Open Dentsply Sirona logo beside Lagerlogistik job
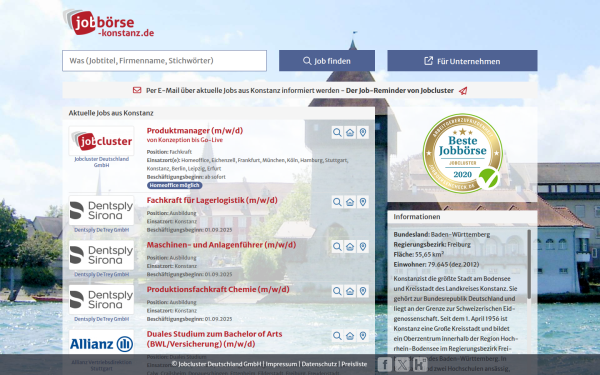Screen dimensions: 600x375 point(101,210)
